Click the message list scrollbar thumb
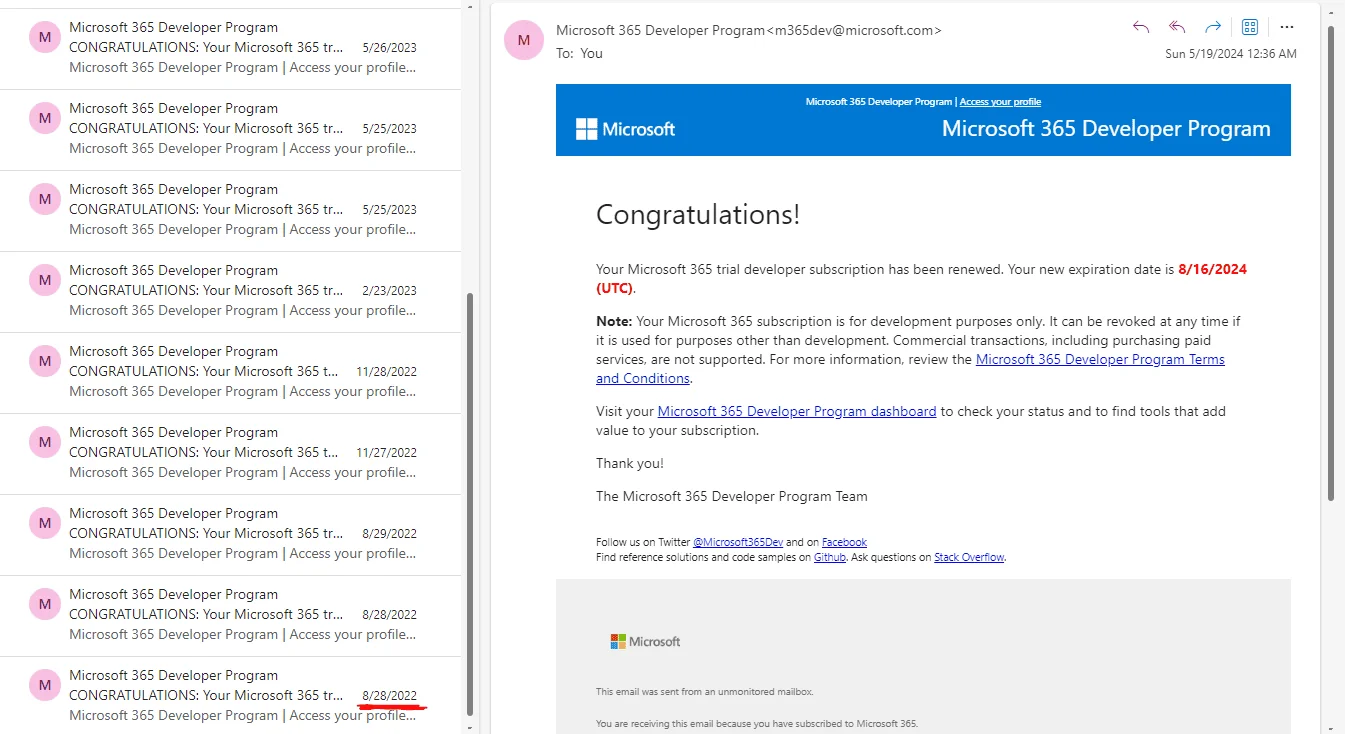The image size is (1345, 734). 470,503
